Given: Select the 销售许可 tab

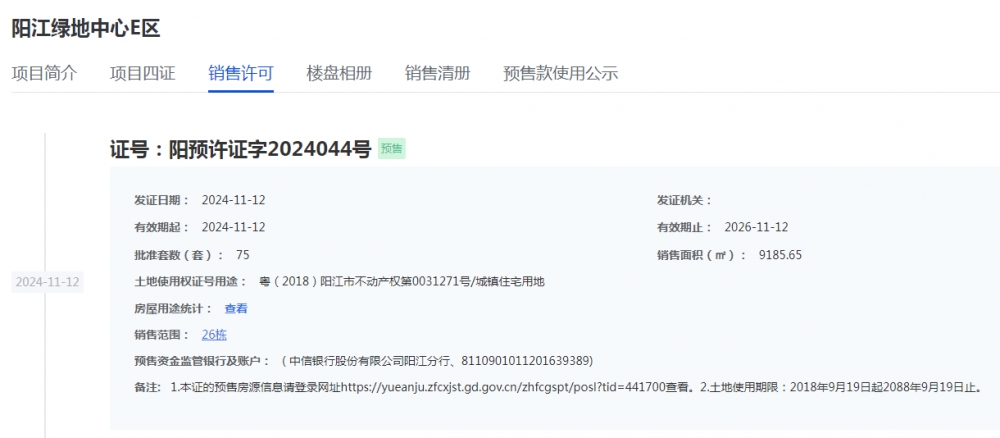Looking at the screenshot, I should tap(241, 73).
